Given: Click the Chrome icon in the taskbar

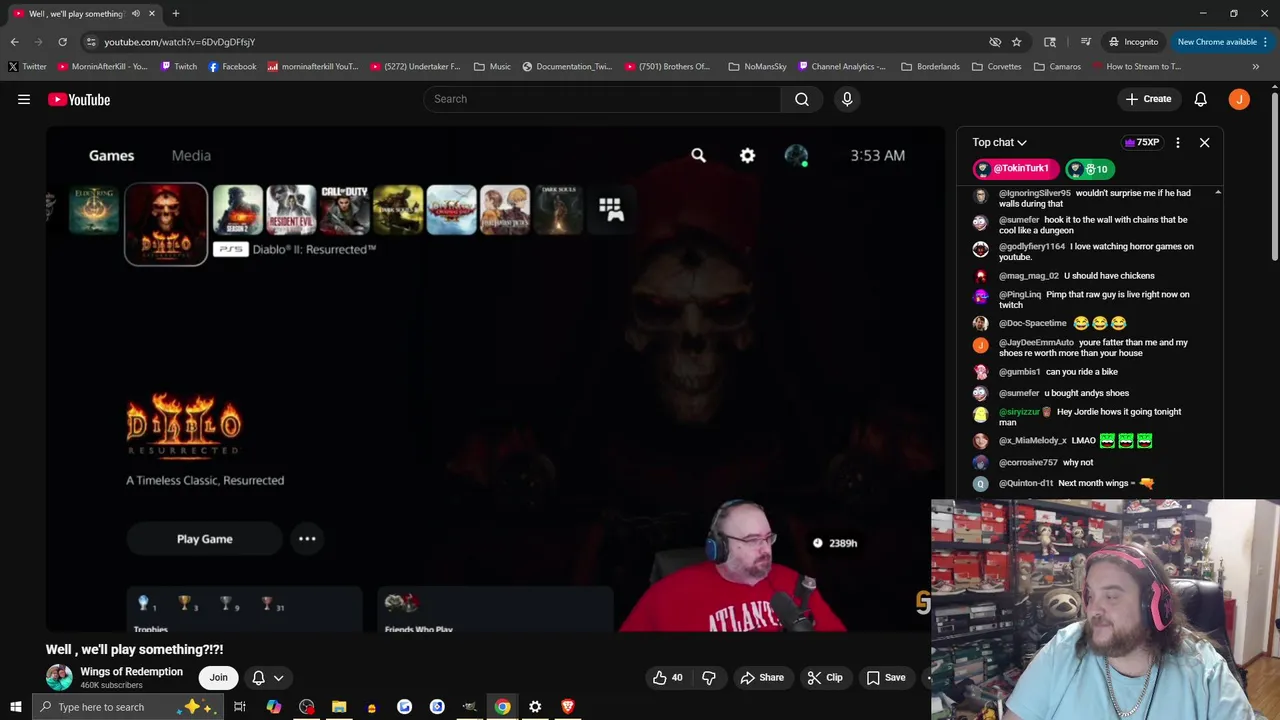Looking at the screenshot, I should coord(502,707).
